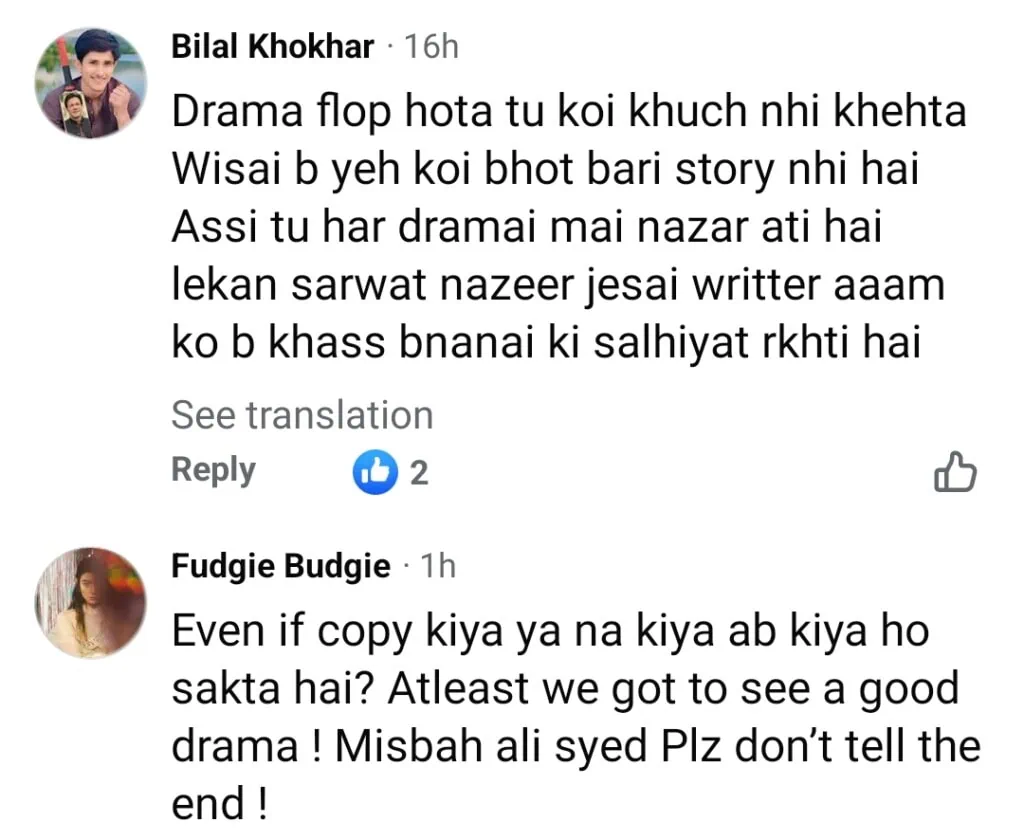This screenshot has width=1024, height=840.
Task: Reply to Bilal Khokhar's comment
Action: pos(213,470)
